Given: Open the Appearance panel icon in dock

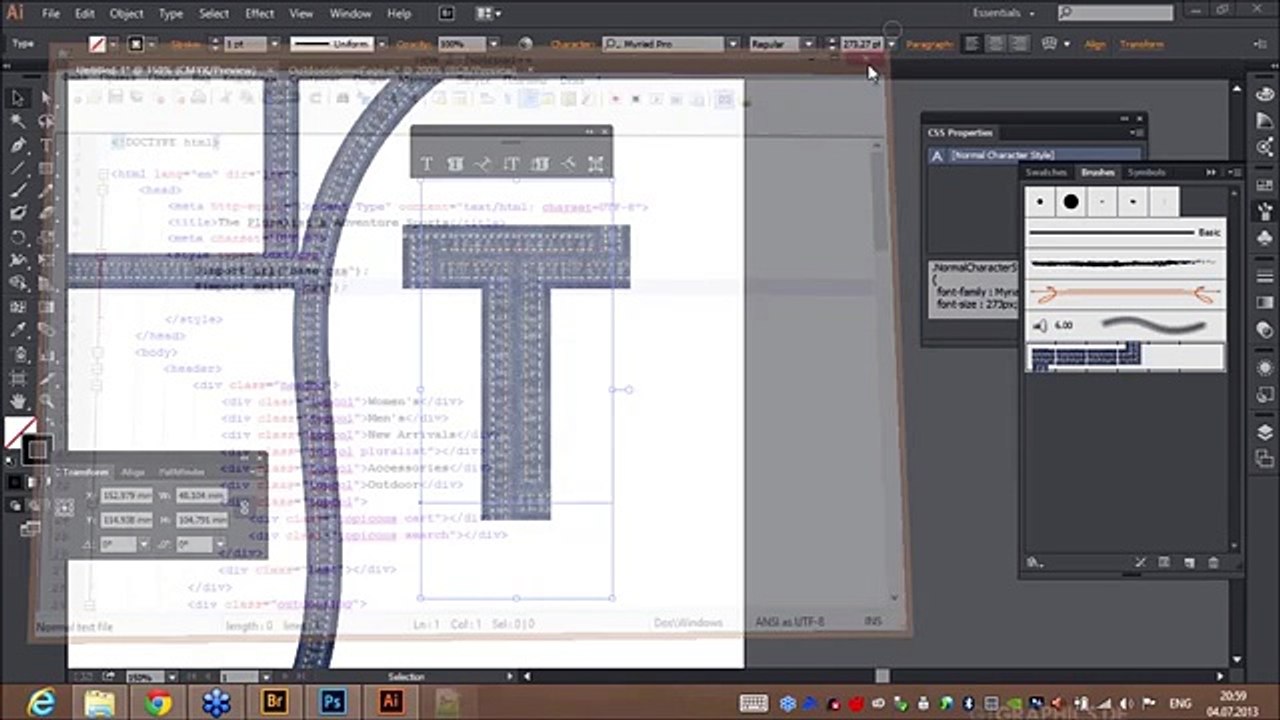Looking at the screenshot, I should (1265, 367).
